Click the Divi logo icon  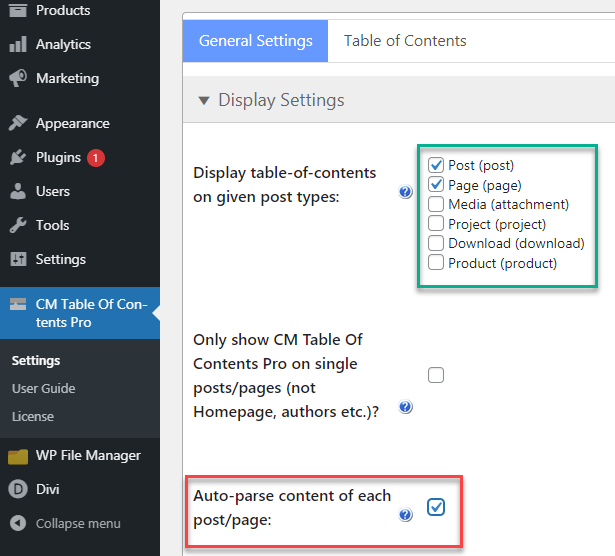pyautogui.click(x=18, y=489)
